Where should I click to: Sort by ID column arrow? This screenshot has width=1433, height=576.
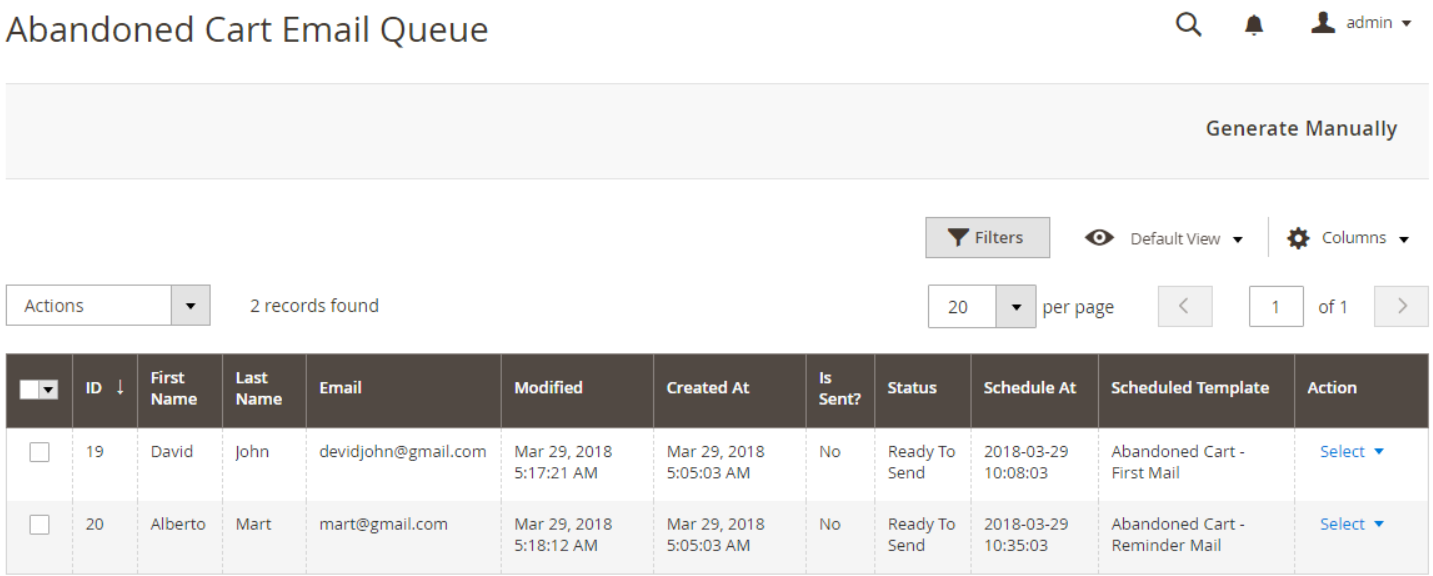click(120, 388)
